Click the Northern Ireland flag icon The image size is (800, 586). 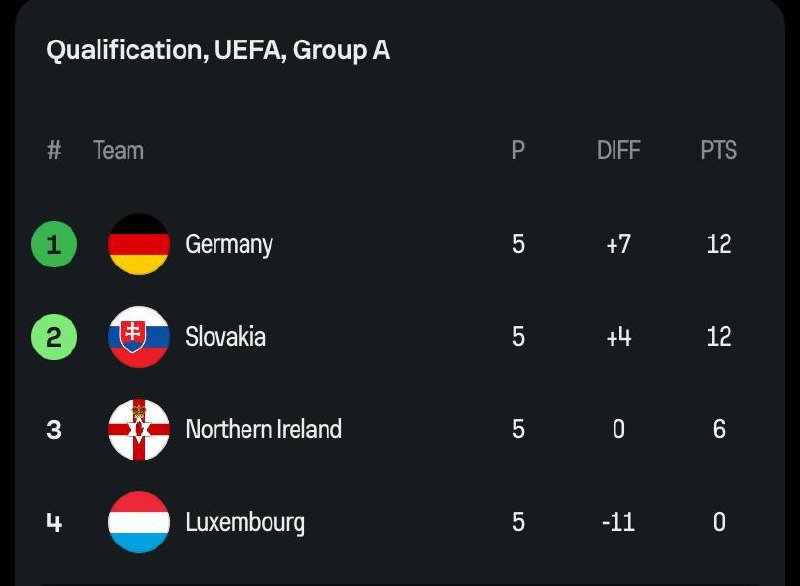click(139, 430)
